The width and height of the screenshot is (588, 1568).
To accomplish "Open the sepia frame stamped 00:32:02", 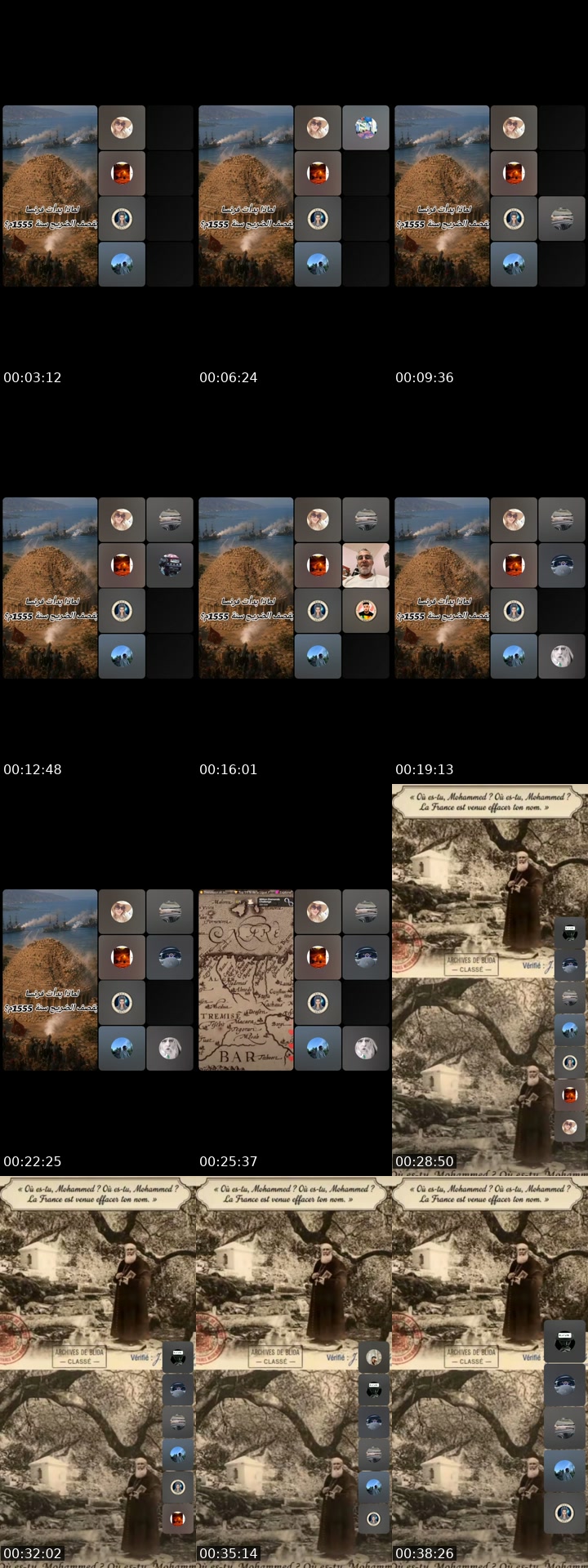I will pos(98,1372).
